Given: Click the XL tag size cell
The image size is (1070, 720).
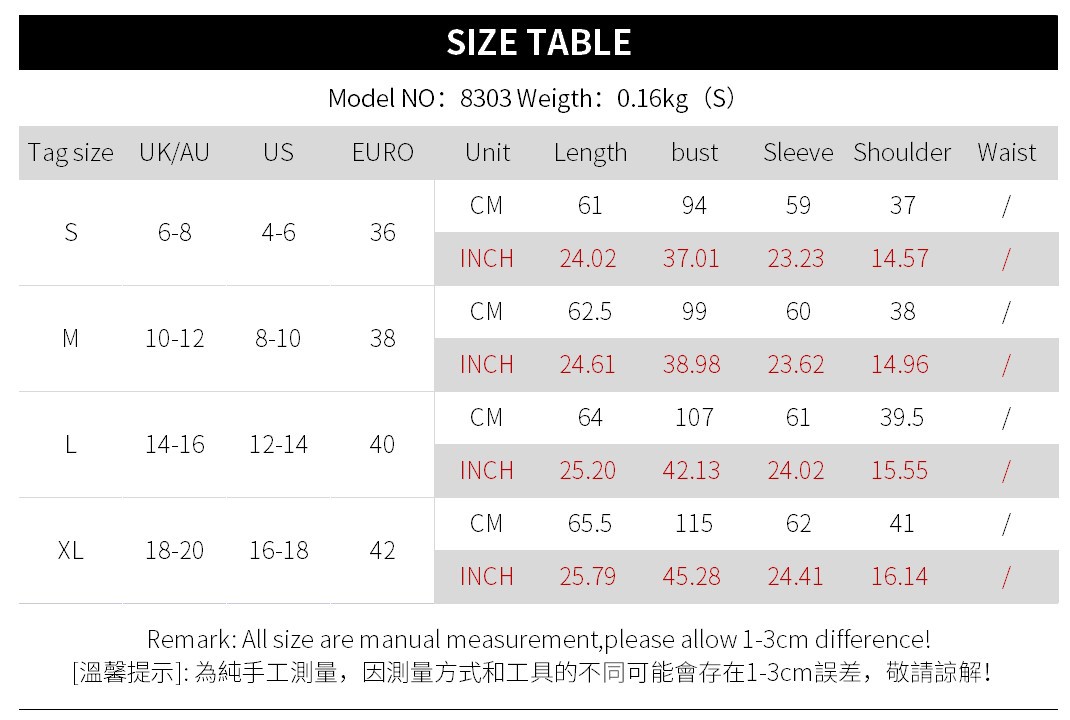Looking at the screenshot, I should [x=71, y=550].
